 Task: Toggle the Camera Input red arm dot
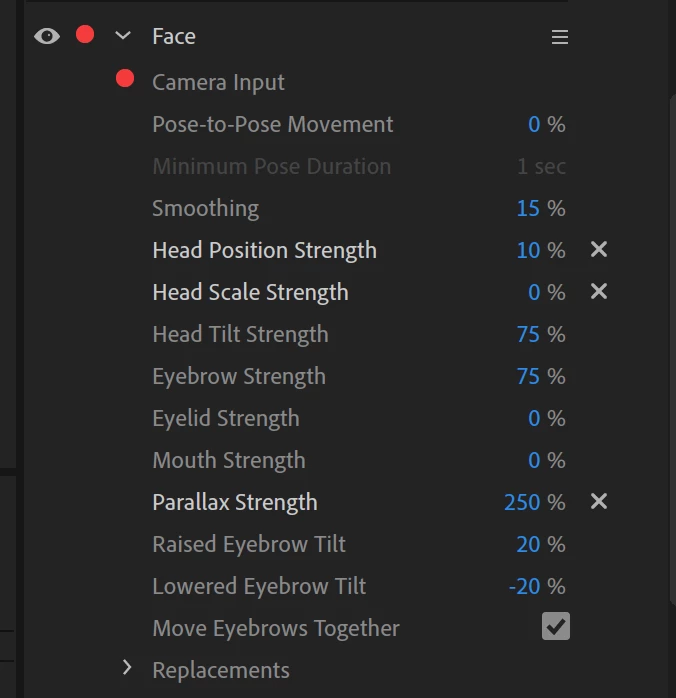click(x=125, y=79)
